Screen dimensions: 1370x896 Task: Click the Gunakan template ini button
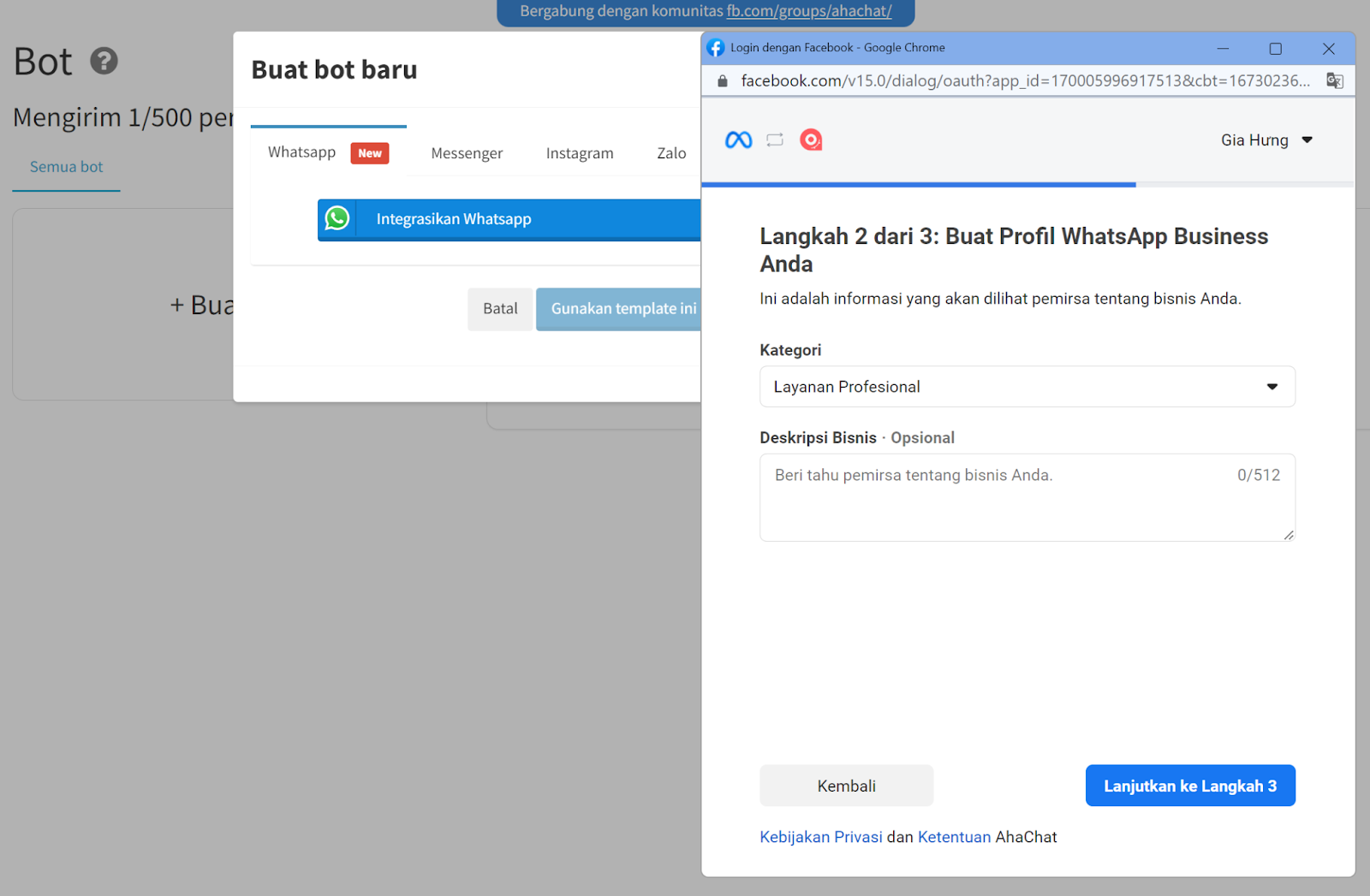[x=619, y=309]
